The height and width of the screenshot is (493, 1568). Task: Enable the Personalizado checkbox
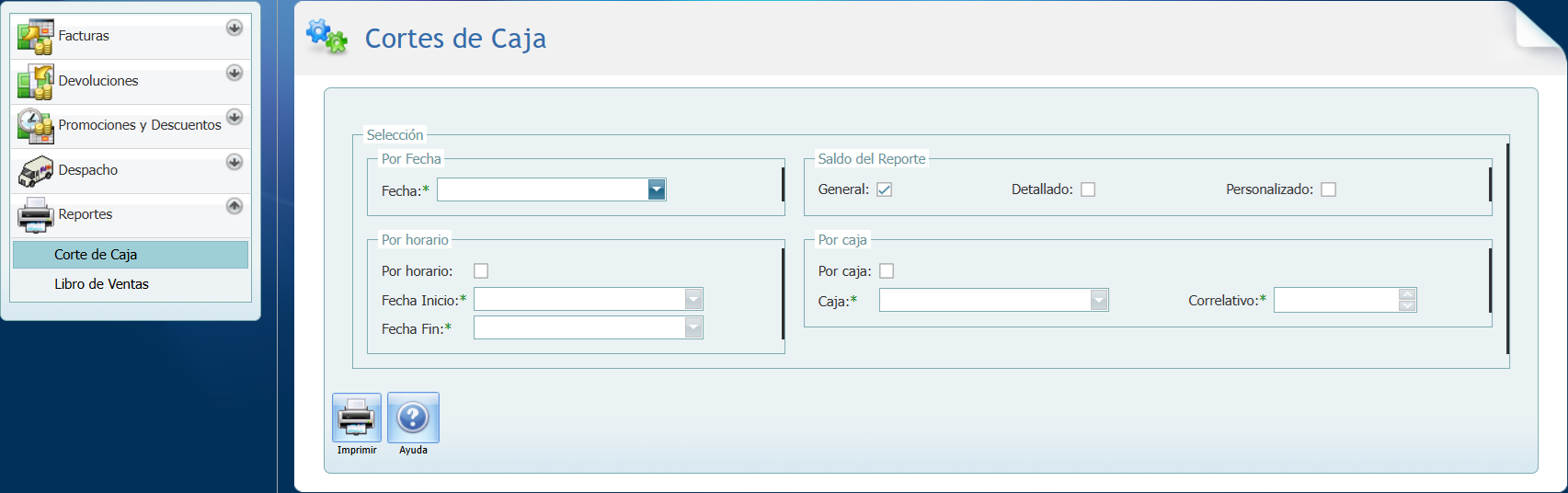1328,189
